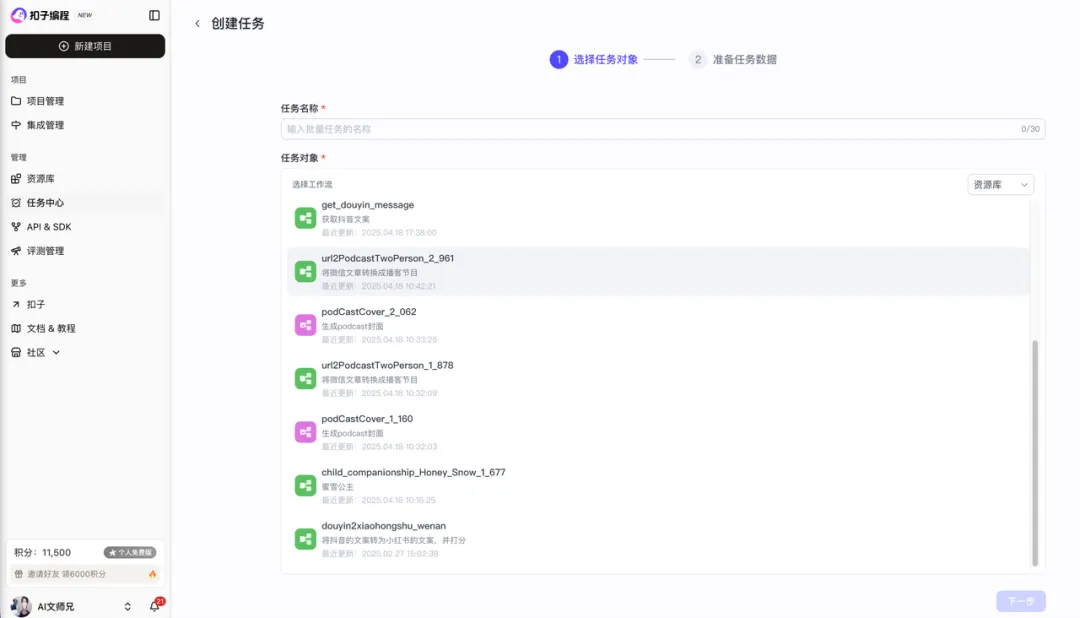Select workflow url2PodcastTwoPerson_1_878
The height and width of the screenshot is (618, 1080).
pos(658,379)
